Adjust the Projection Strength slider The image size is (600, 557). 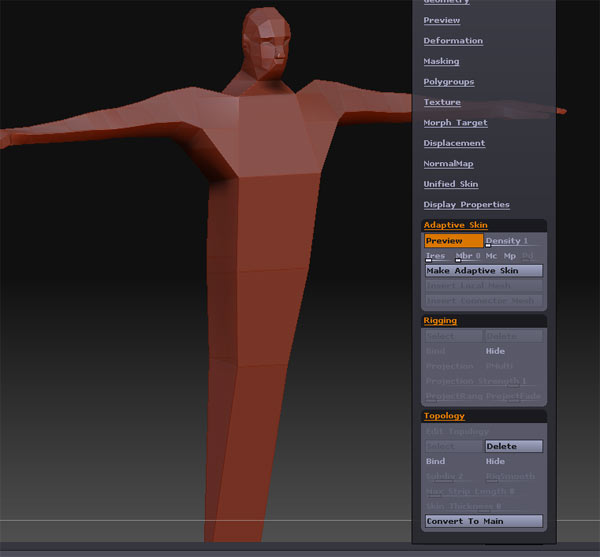481,381
